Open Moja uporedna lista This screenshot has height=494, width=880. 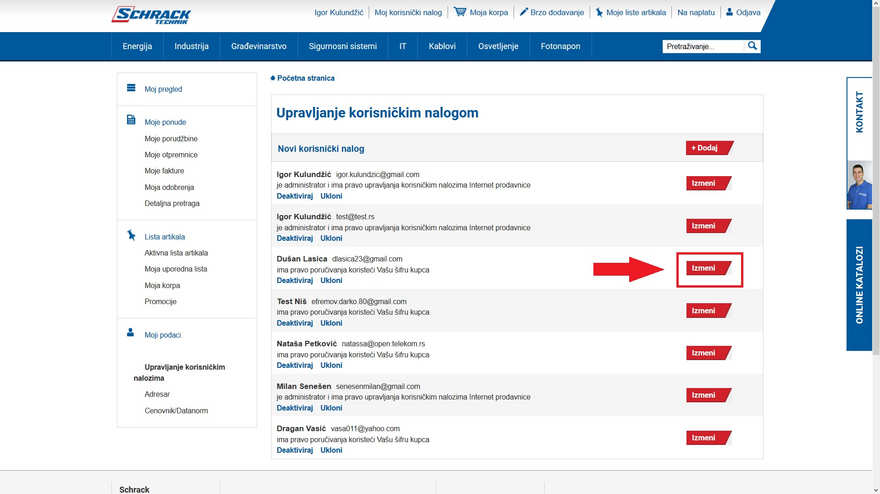click(x=176, y=269)
